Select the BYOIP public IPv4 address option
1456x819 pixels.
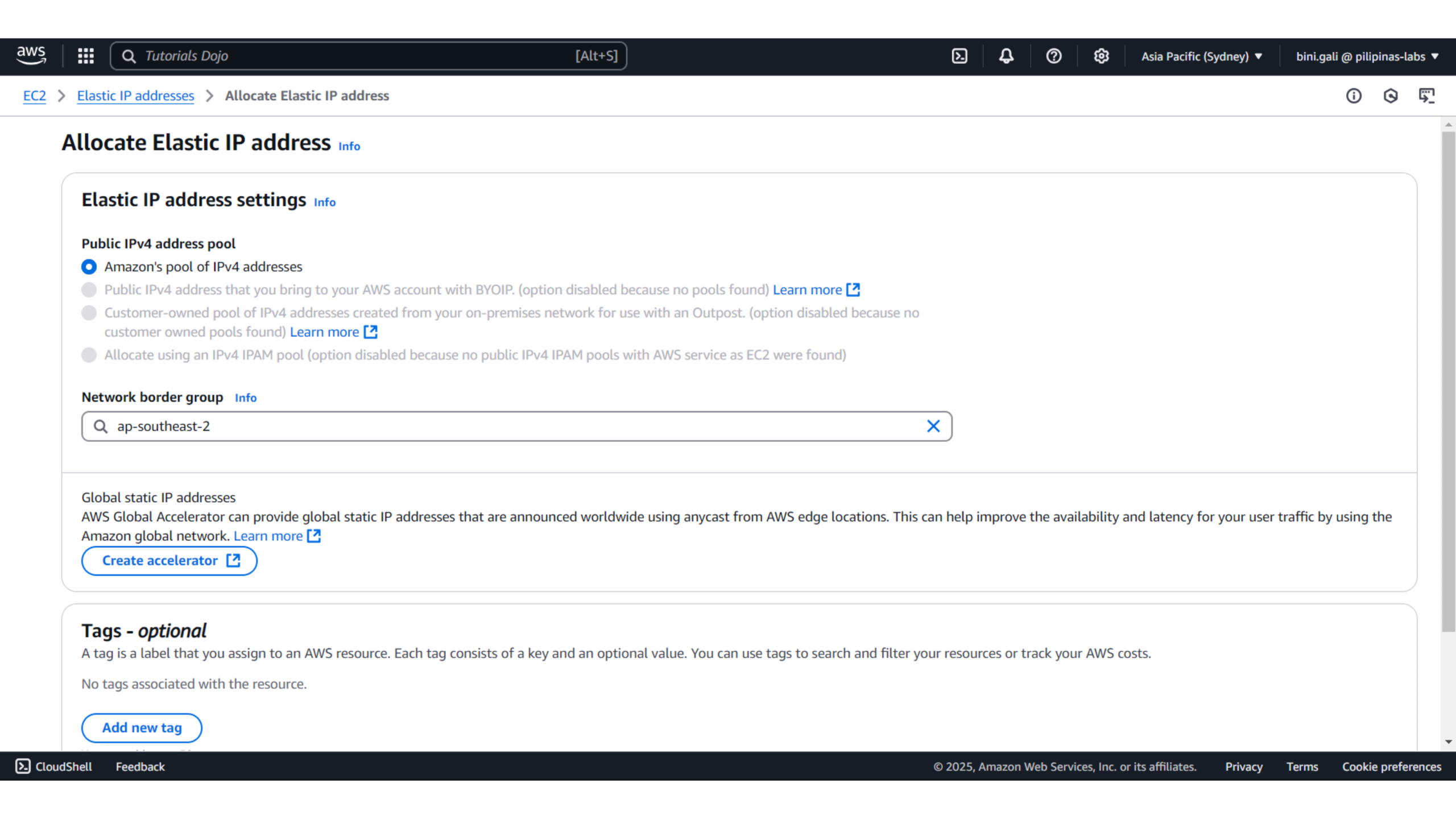point(89,290)
